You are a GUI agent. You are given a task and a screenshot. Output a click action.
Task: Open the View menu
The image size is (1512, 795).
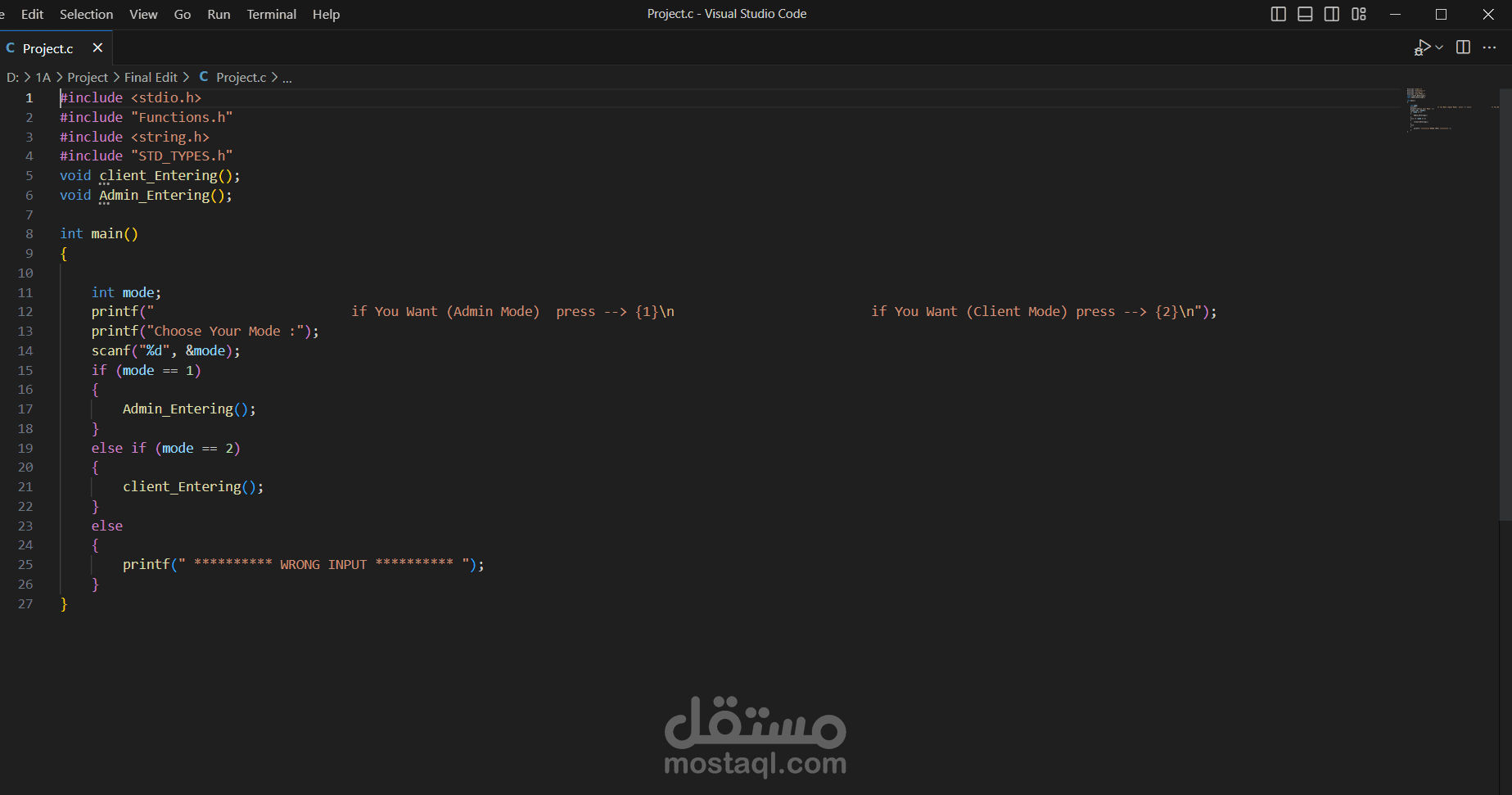pos(143,14)
